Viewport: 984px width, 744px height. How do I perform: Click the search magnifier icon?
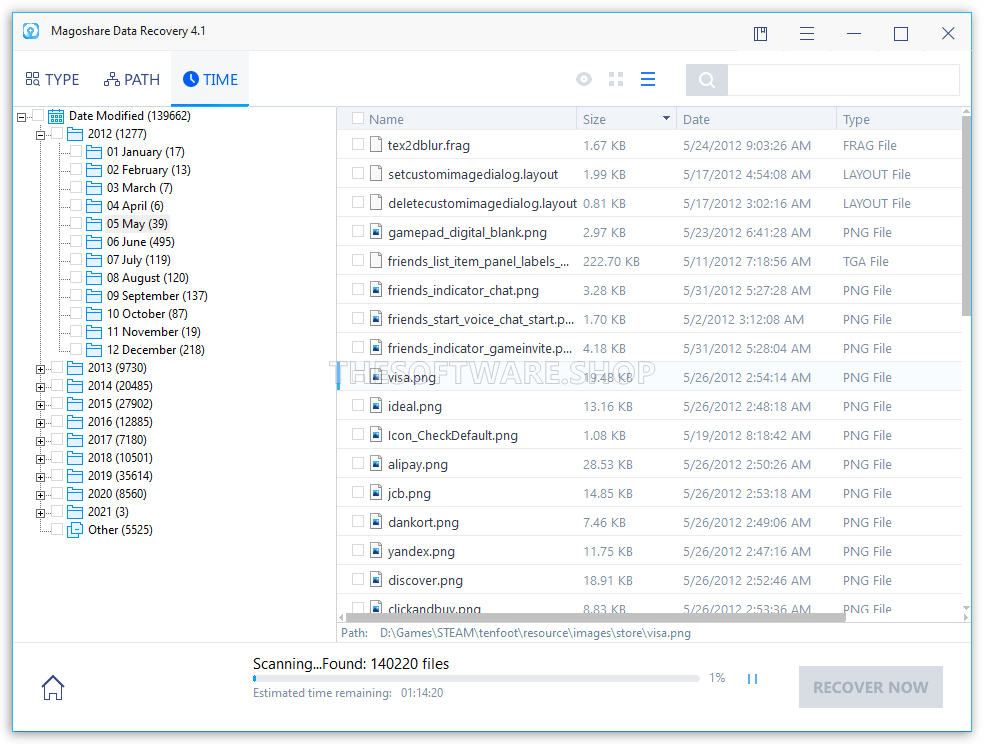707,80
